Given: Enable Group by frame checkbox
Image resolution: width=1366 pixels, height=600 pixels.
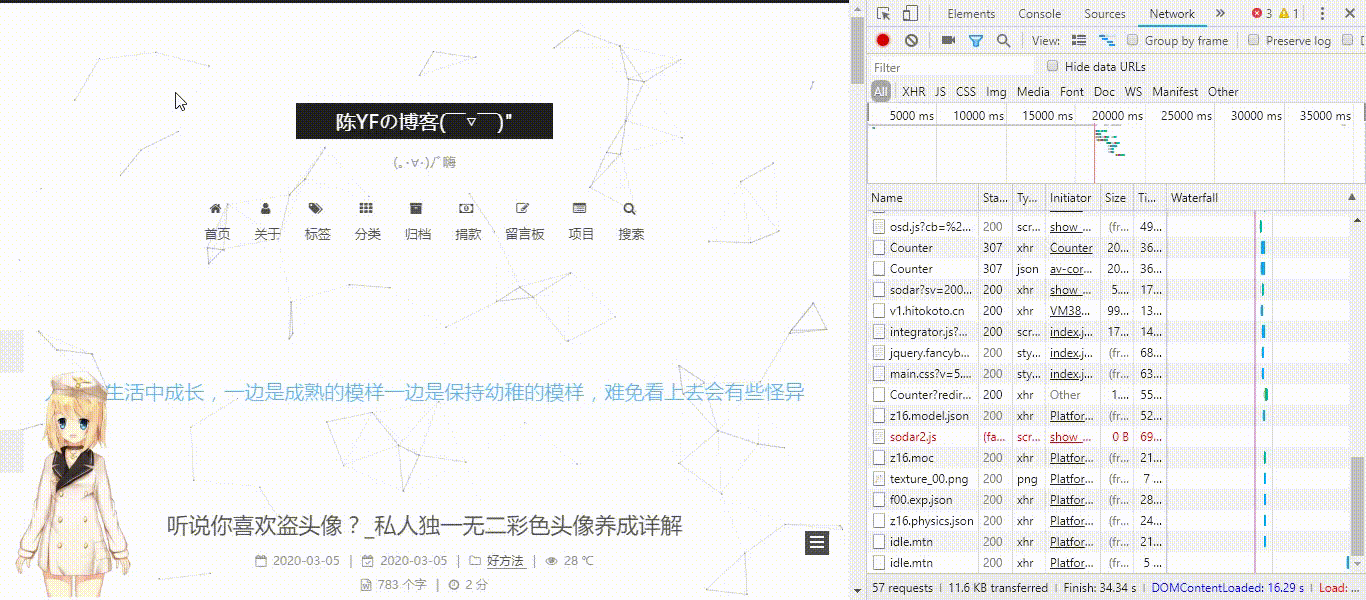Looking at the screenshot, I should 1133,40.
